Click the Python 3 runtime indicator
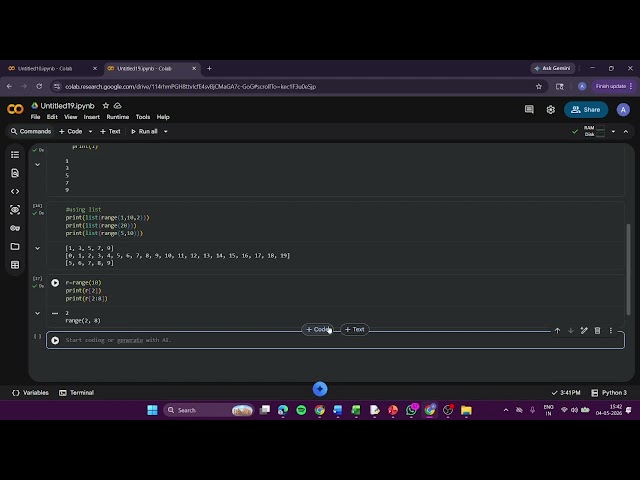The image size is (640, 480). tap(608, 393)
